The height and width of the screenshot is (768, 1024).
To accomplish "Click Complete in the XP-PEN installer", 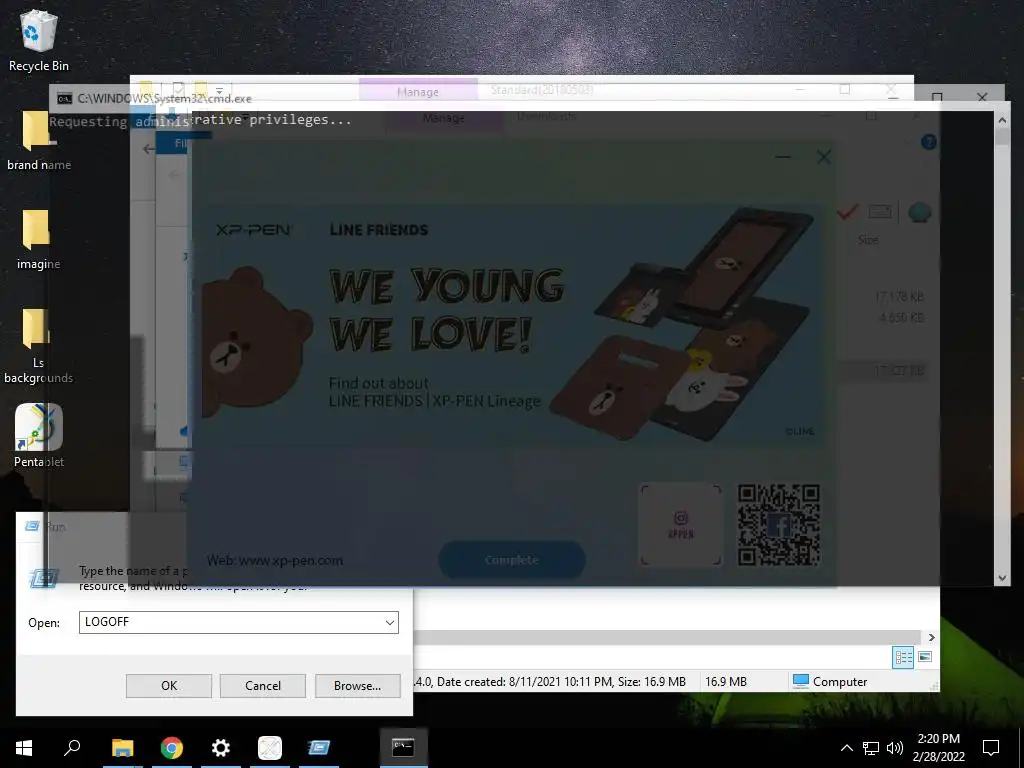I will point(511,560).
